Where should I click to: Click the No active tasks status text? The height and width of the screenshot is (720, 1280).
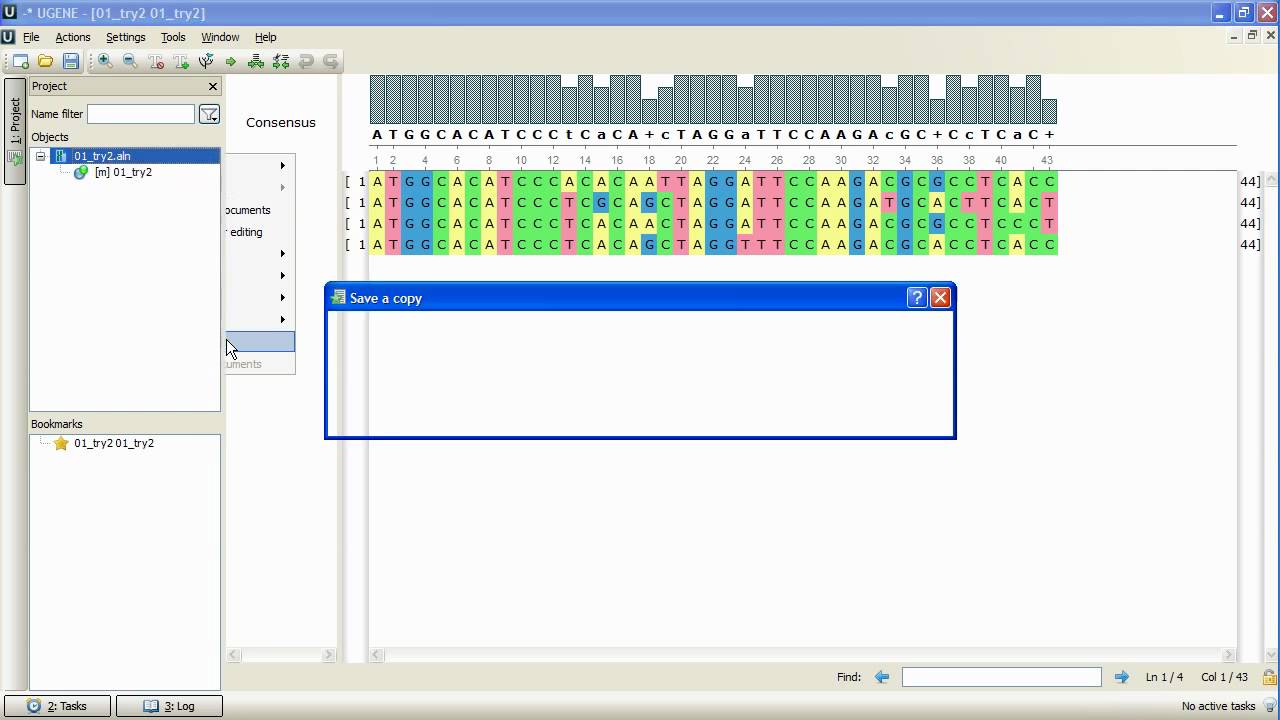click(x=1218, y=706)
